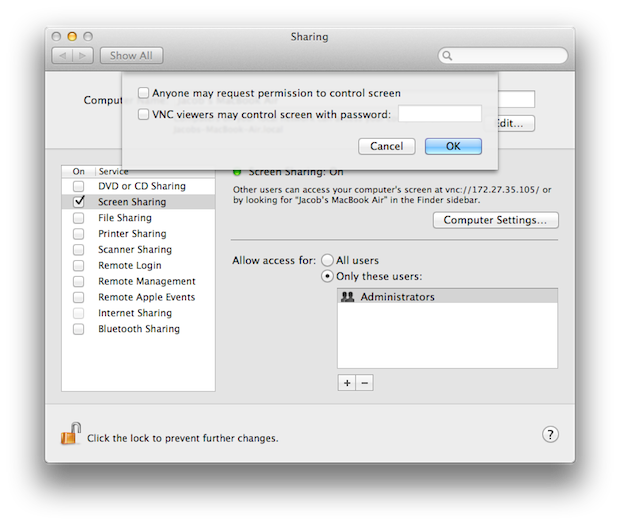The image size is (620, 525).
Task: Confirm the dialog with OK
Action: [453, 146]
